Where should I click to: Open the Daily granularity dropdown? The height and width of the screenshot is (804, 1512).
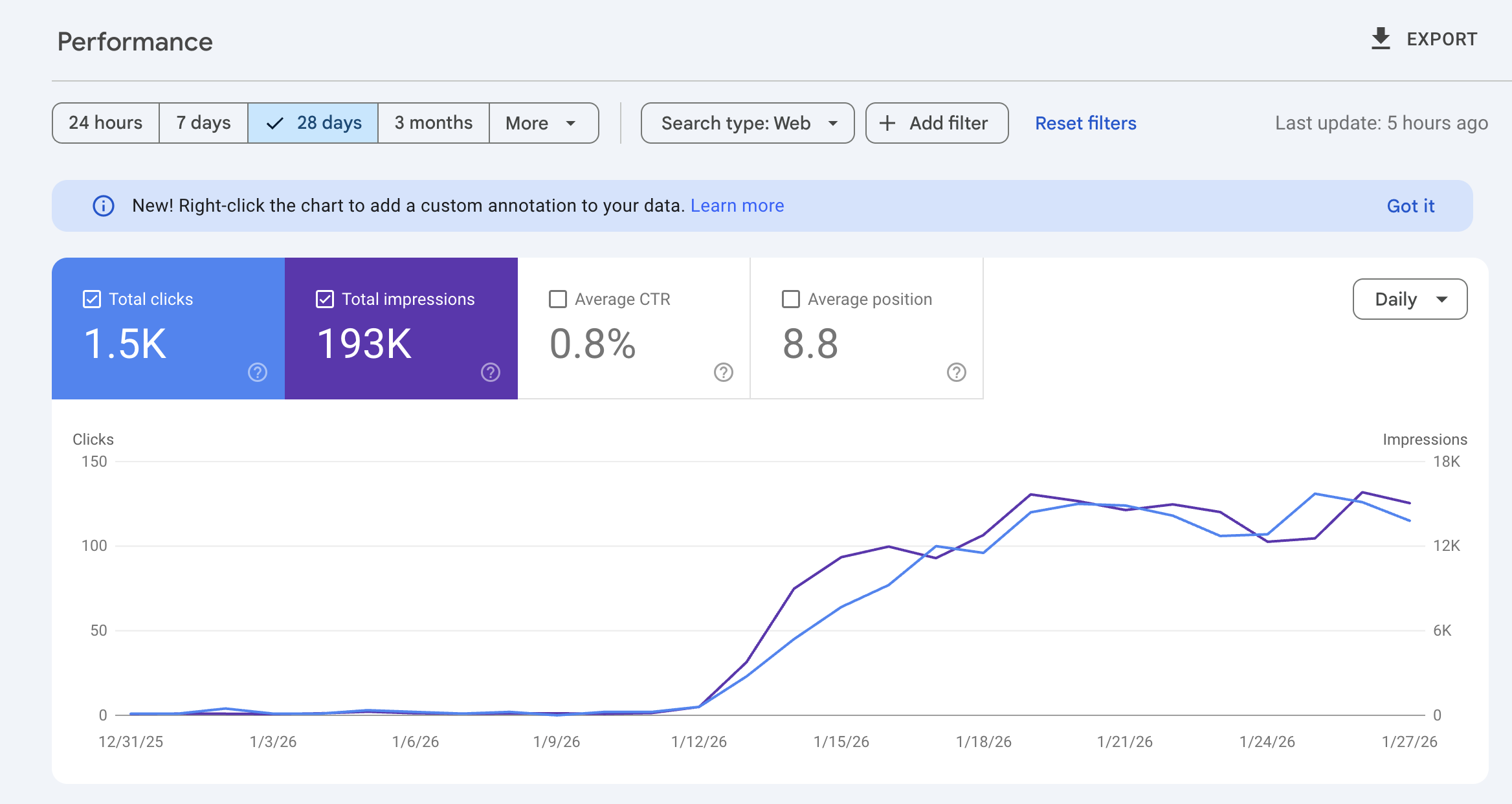(1409, 299)
